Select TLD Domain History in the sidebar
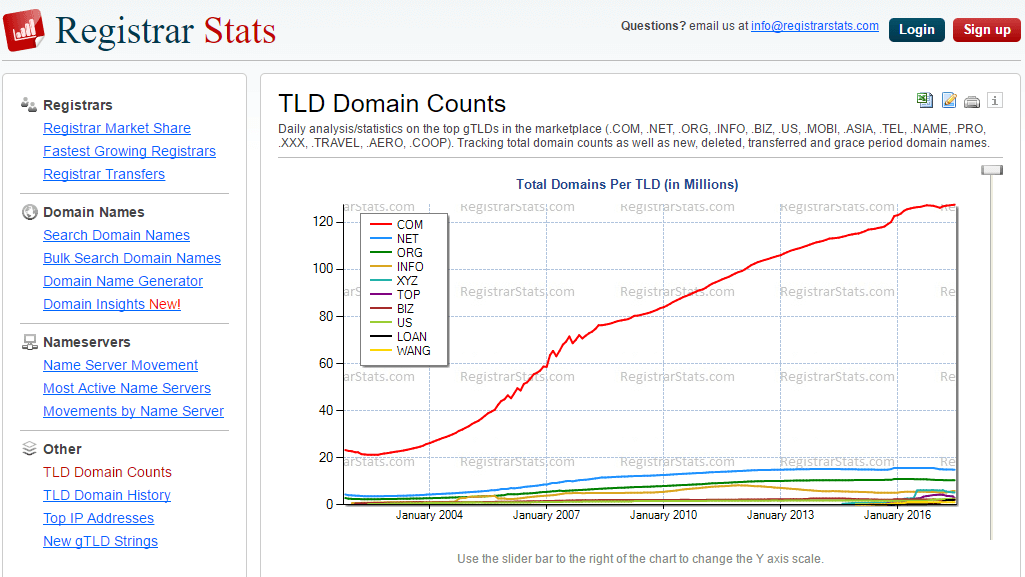1025x577 pixels. [x=106, y=495]
